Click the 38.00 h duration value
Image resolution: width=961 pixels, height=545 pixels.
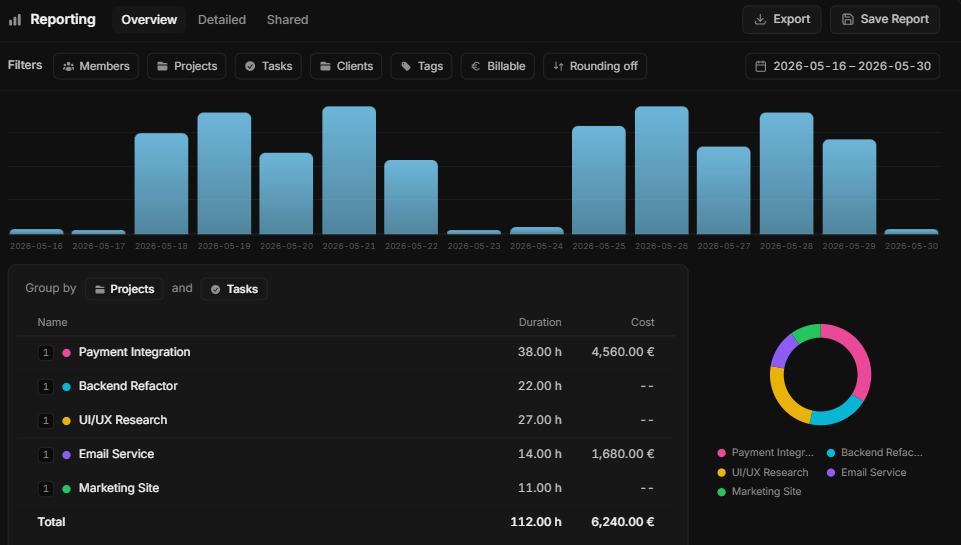pos(539,352)
